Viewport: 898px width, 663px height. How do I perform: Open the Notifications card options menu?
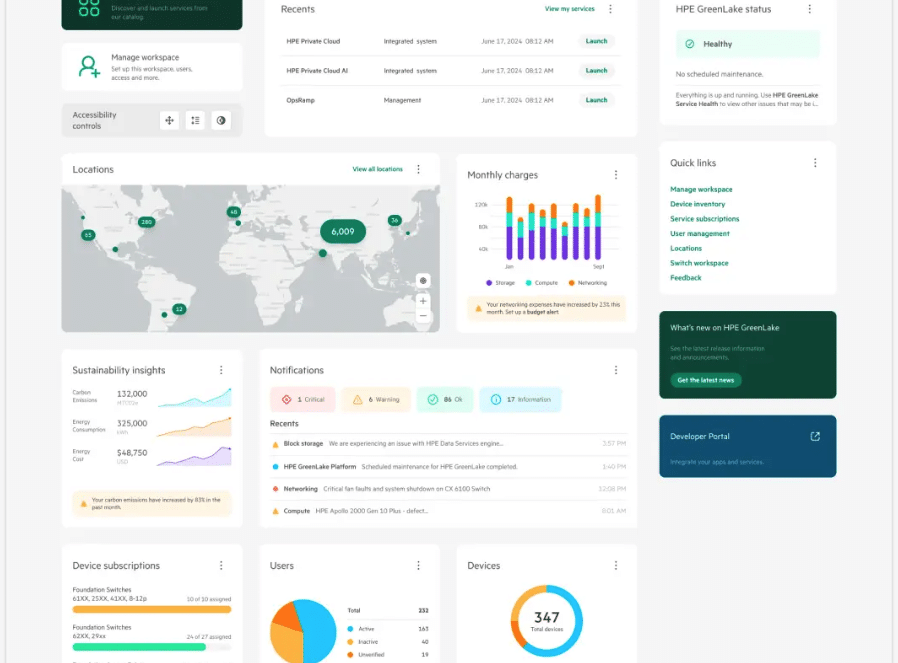click(616, 370)
